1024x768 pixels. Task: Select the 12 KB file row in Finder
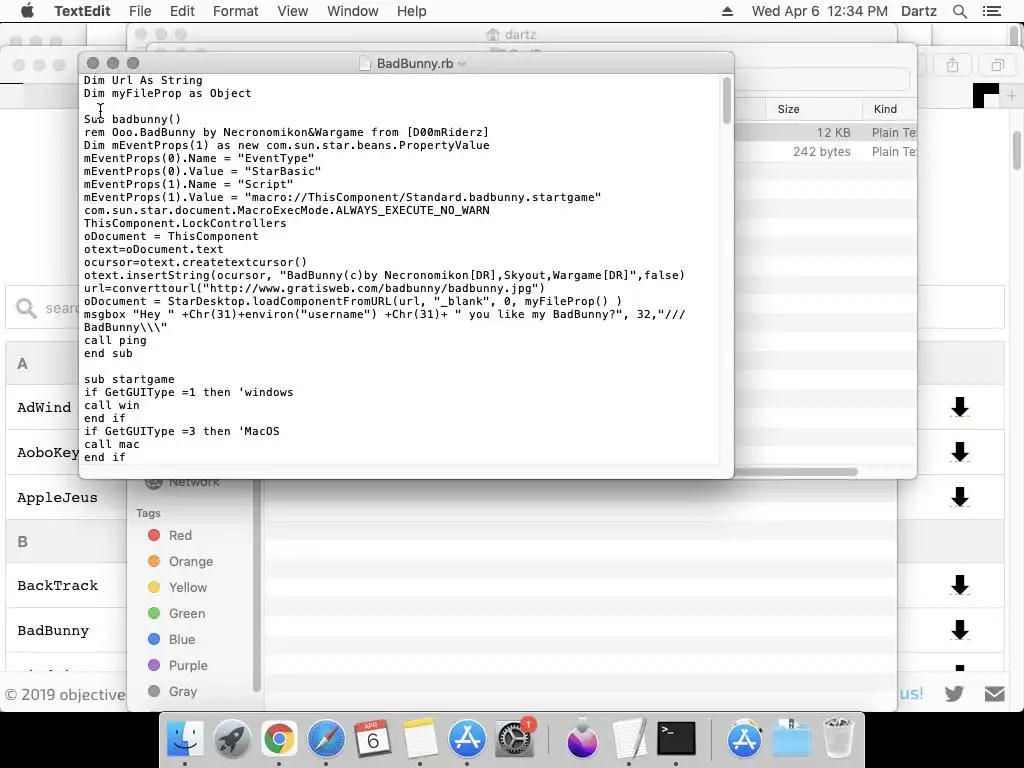coord(825,133)
